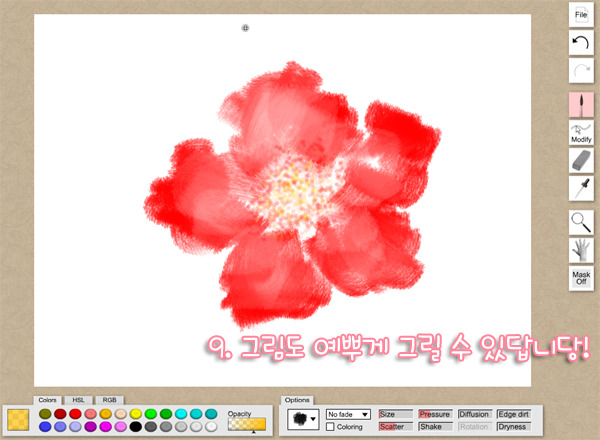Click the grayed-out redo arrow

click(x=581, y=70)
